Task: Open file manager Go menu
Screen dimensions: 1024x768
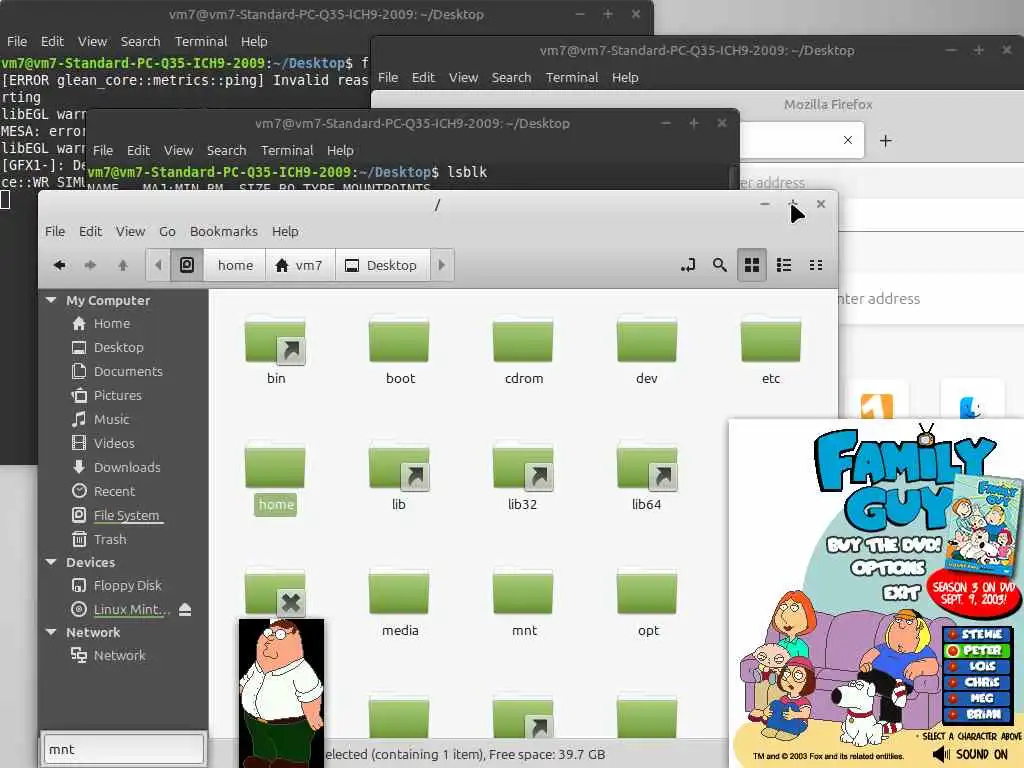Action: [x=167, y=231]
